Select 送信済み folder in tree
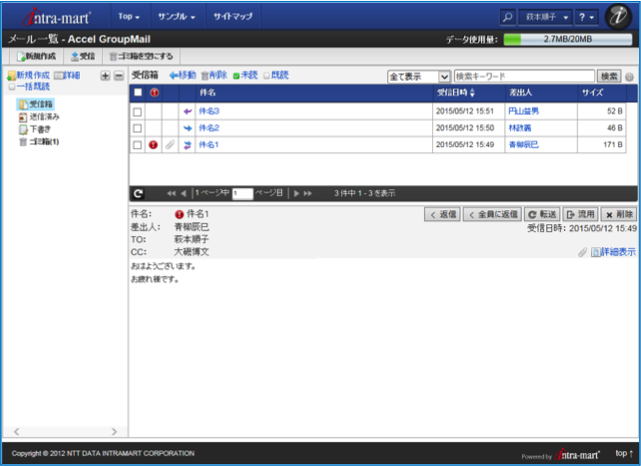The width and height of the screenshot is (641, 466). pos(39,117)
